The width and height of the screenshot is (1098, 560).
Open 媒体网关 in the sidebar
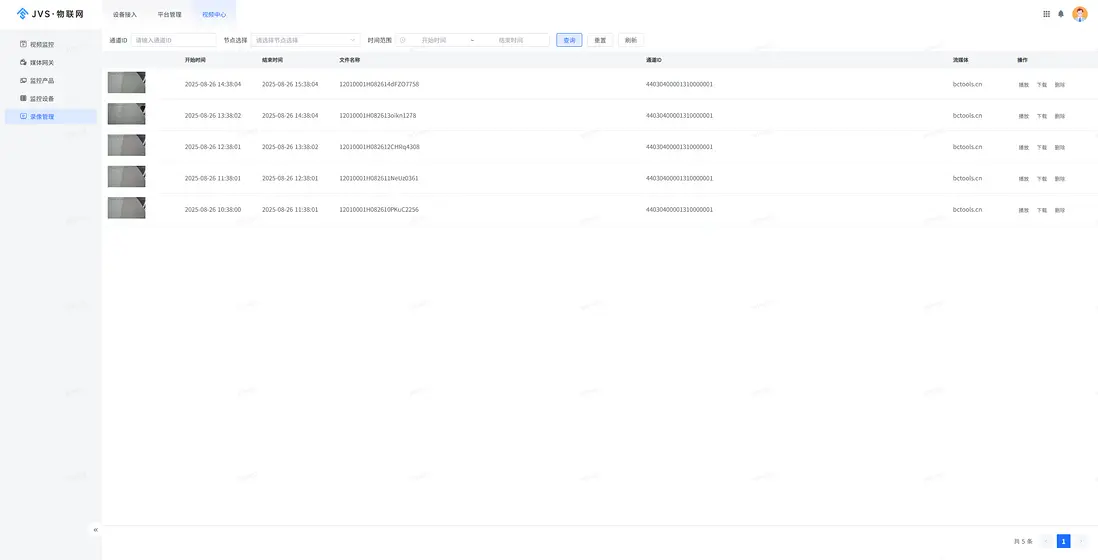(50, 62)
